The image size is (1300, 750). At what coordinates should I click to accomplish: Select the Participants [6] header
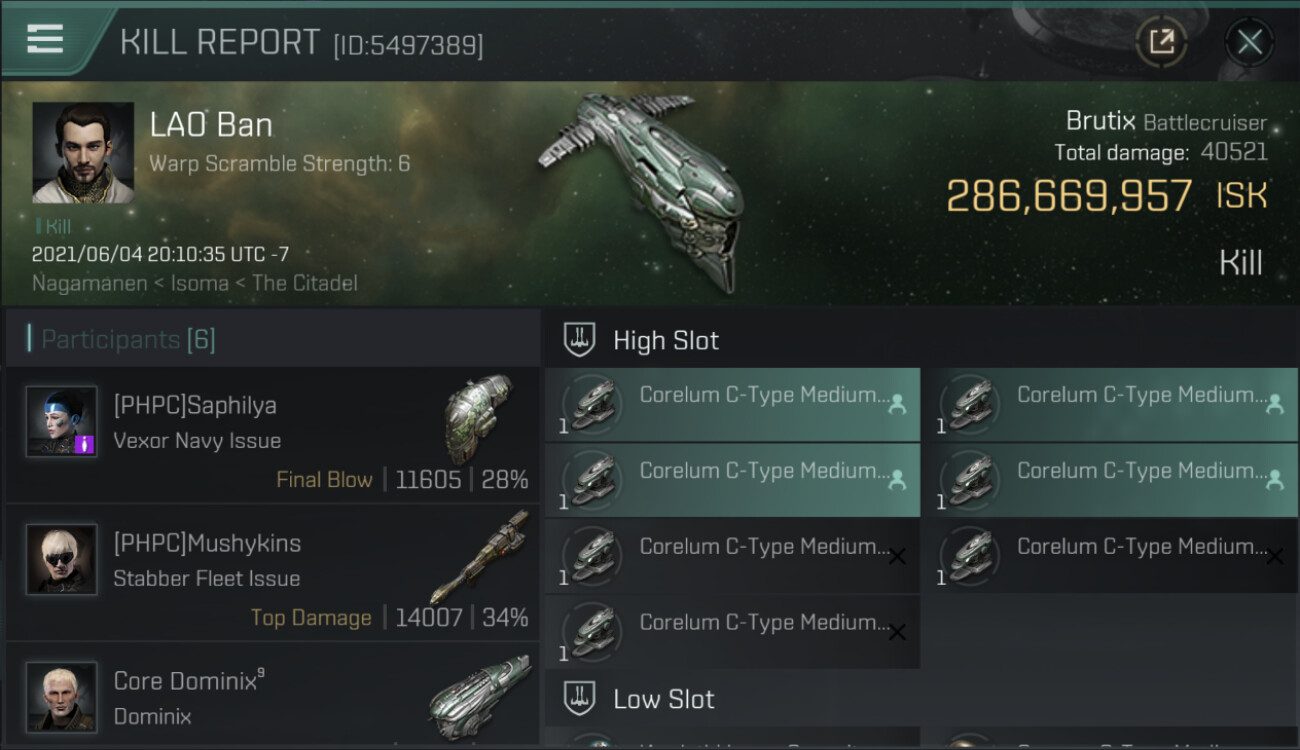[128, 339]
